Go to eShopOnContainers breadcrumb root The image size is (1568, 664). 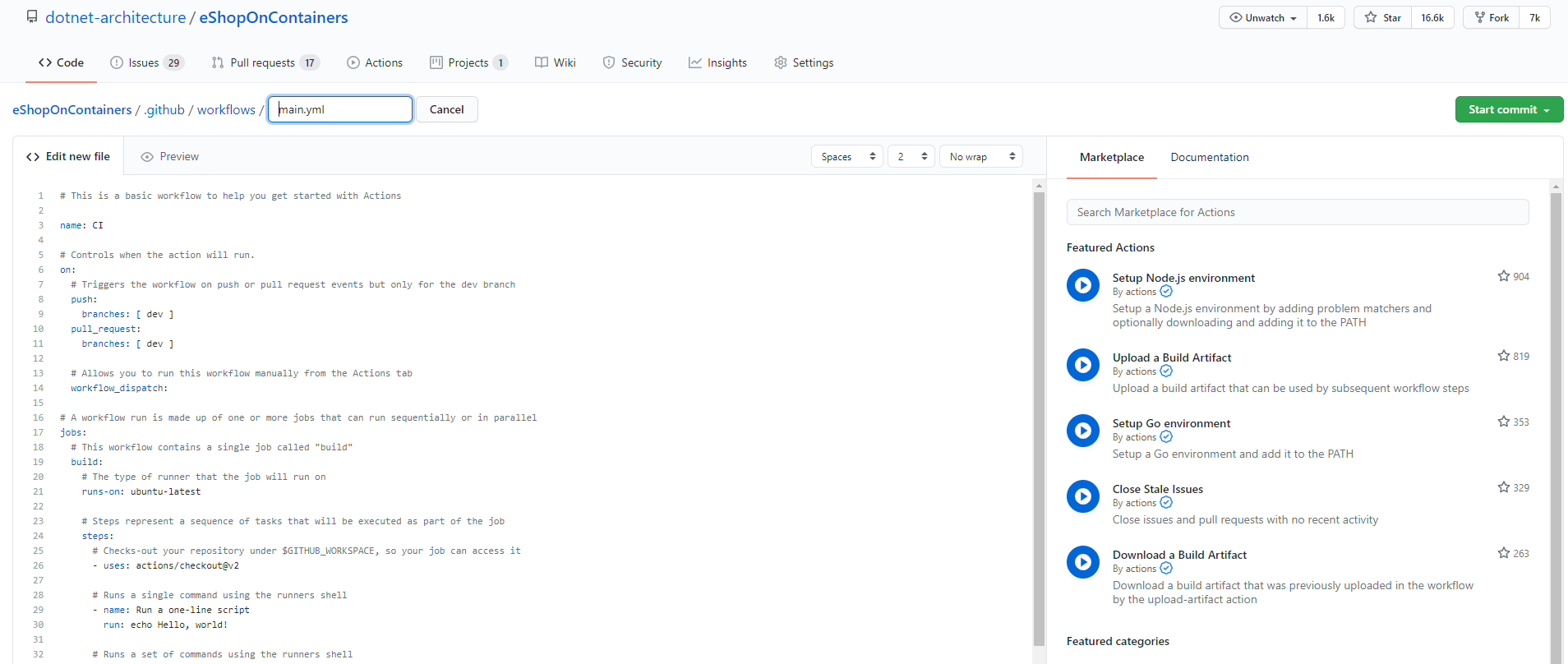72,109
